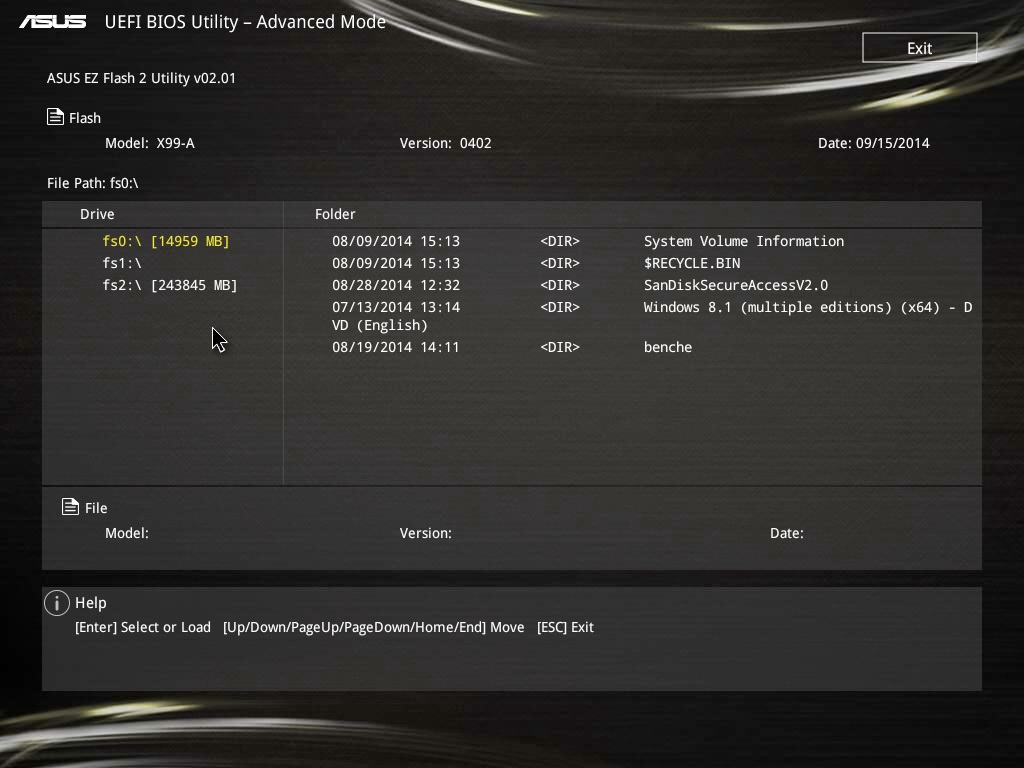Open the $RECYCLE.BIN folder

click(x=692, y=263)
